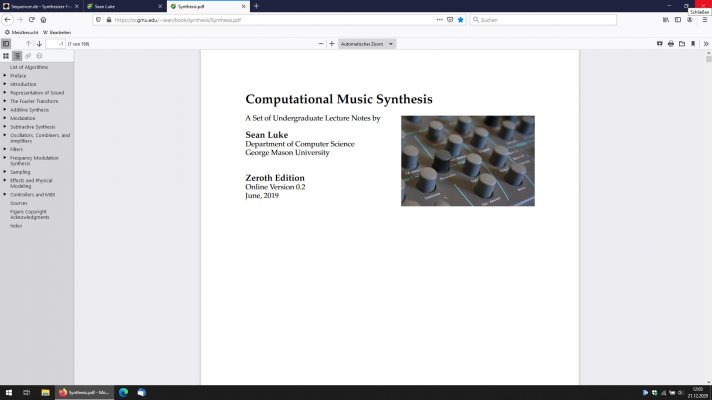This screenshot has width=712, height=400.
Task: Open a new browser tab
Action: [256, 6]
